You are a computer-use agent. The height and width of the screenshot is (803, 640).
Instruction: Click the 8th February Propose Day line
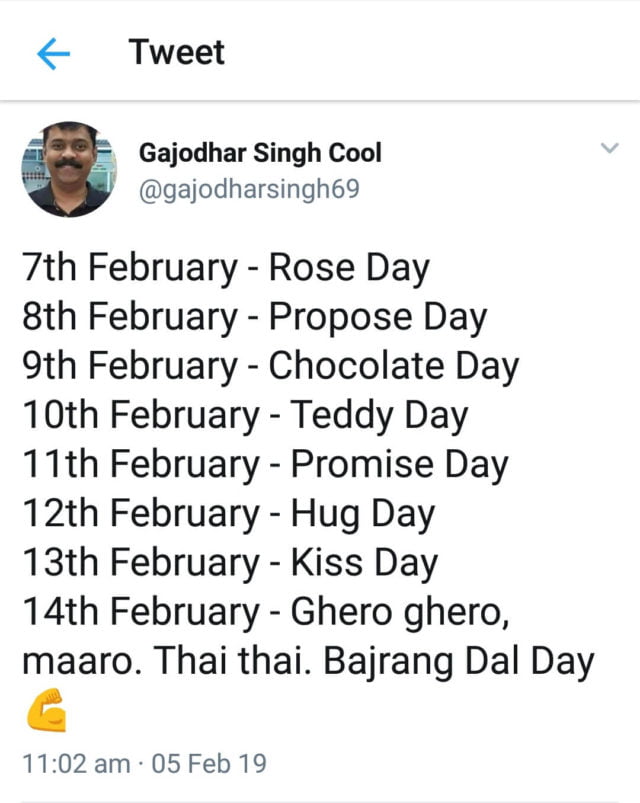(x=254, y=317)
